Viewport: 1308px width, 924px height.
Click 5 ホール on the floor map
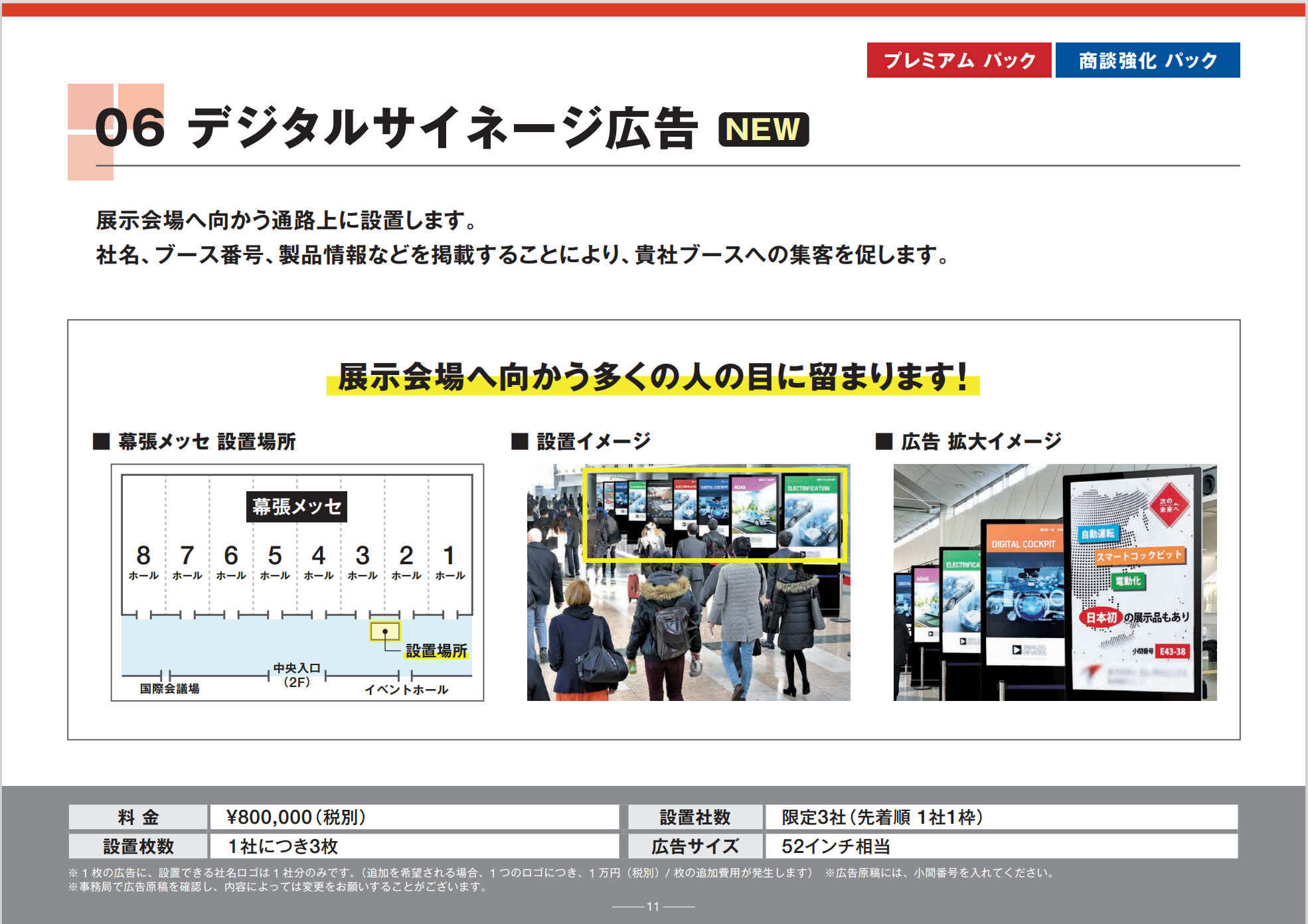click(x=275, y=562)
